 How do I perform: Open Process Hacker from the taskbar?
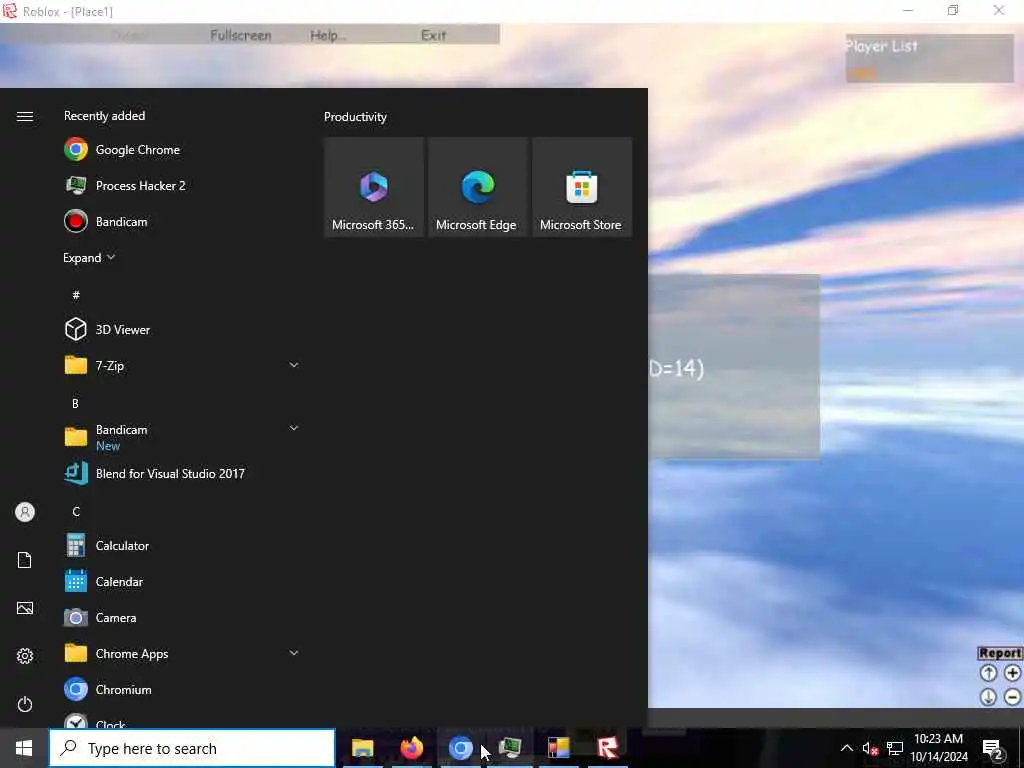pos(509,748)
